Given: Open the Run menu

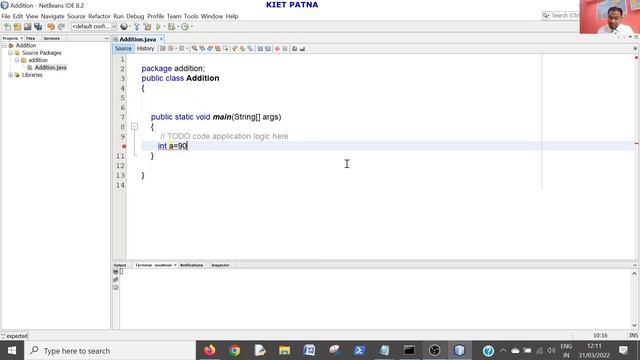Looking at the screenshot, I should click(118, 16).
